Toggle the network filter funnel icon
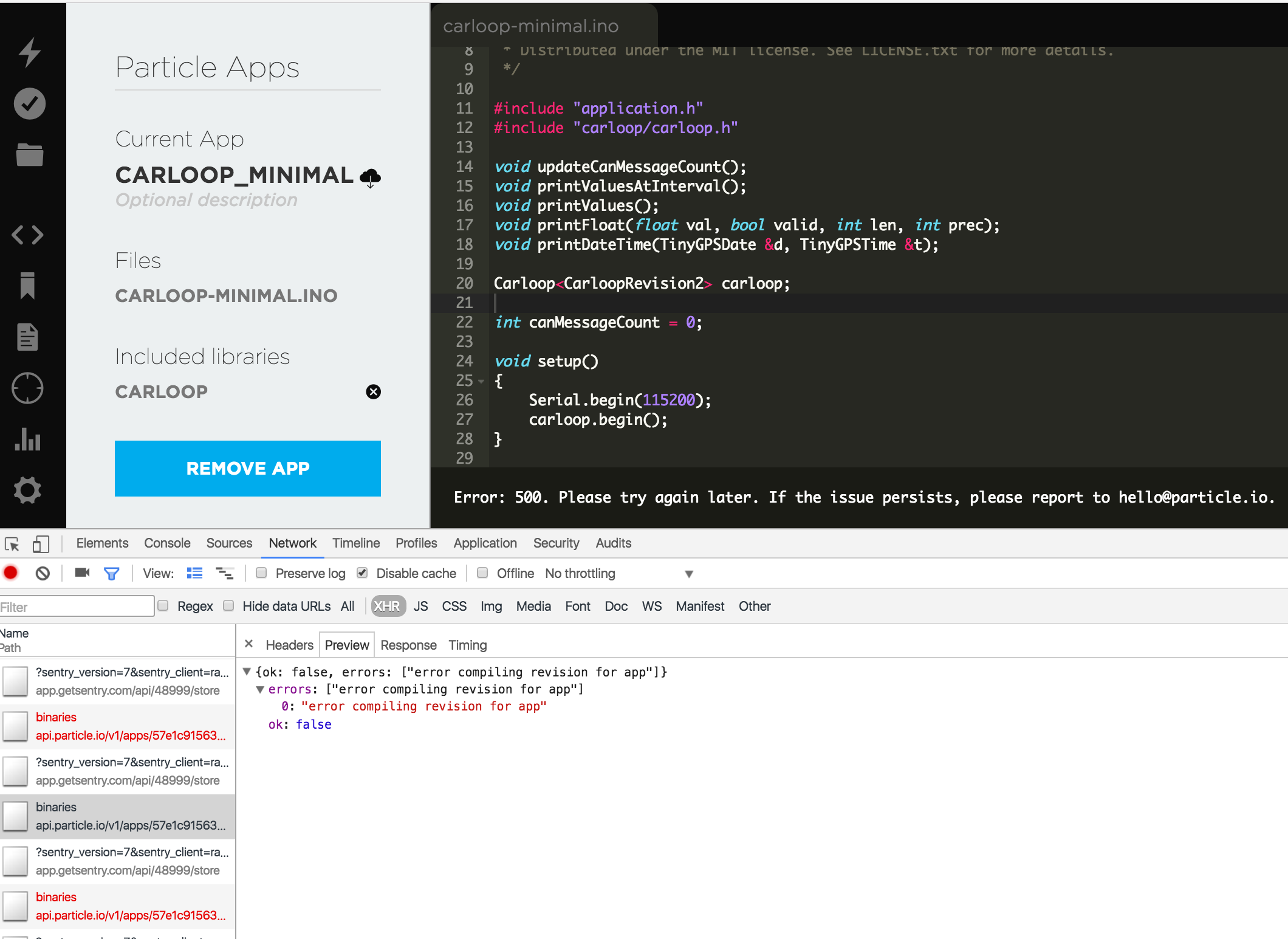Image resolution: width=1288 pixels, height=939 pixels. (112, 573)
